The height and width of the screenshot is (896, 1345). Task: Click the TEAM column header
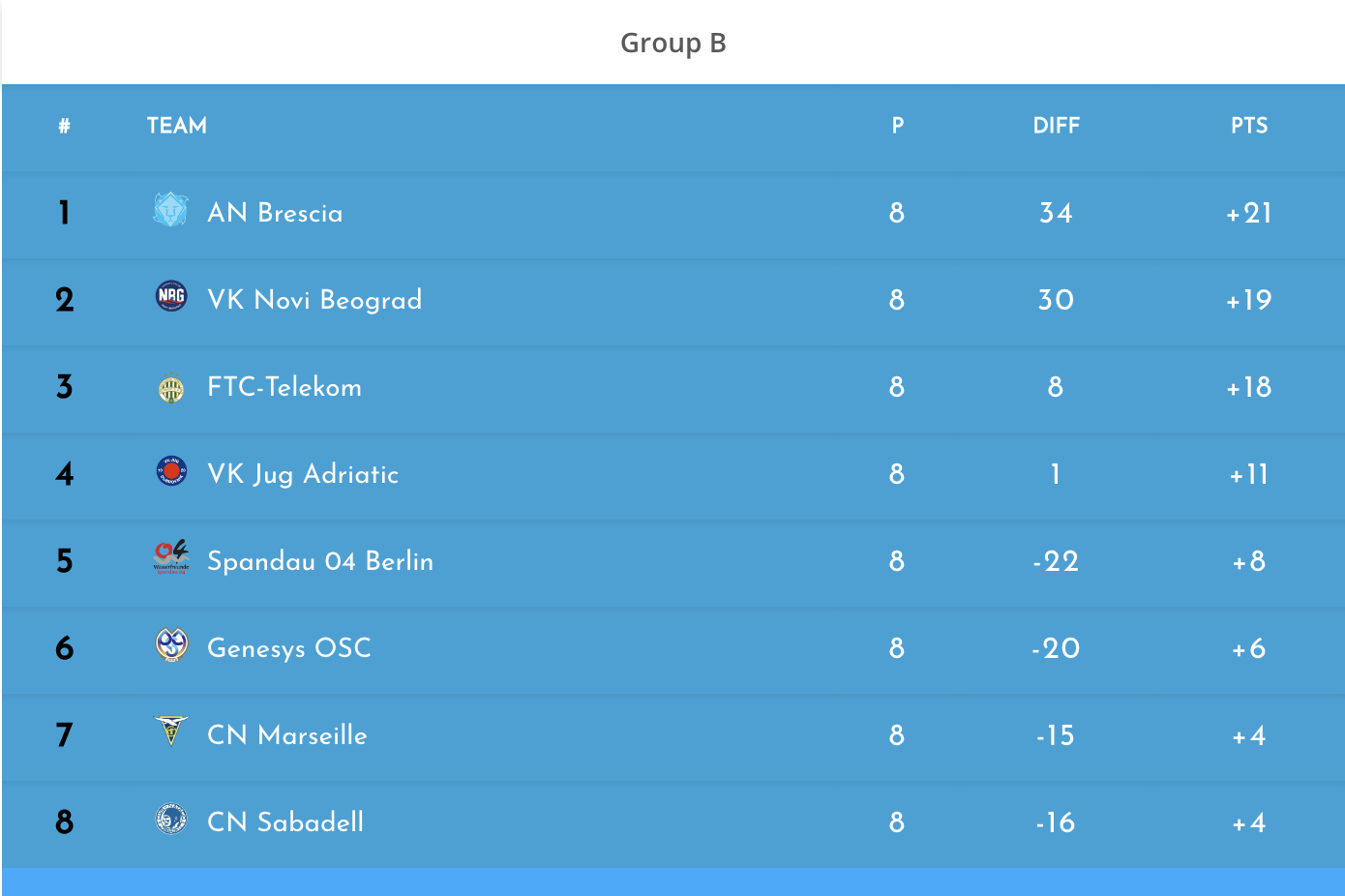[177, 126]
